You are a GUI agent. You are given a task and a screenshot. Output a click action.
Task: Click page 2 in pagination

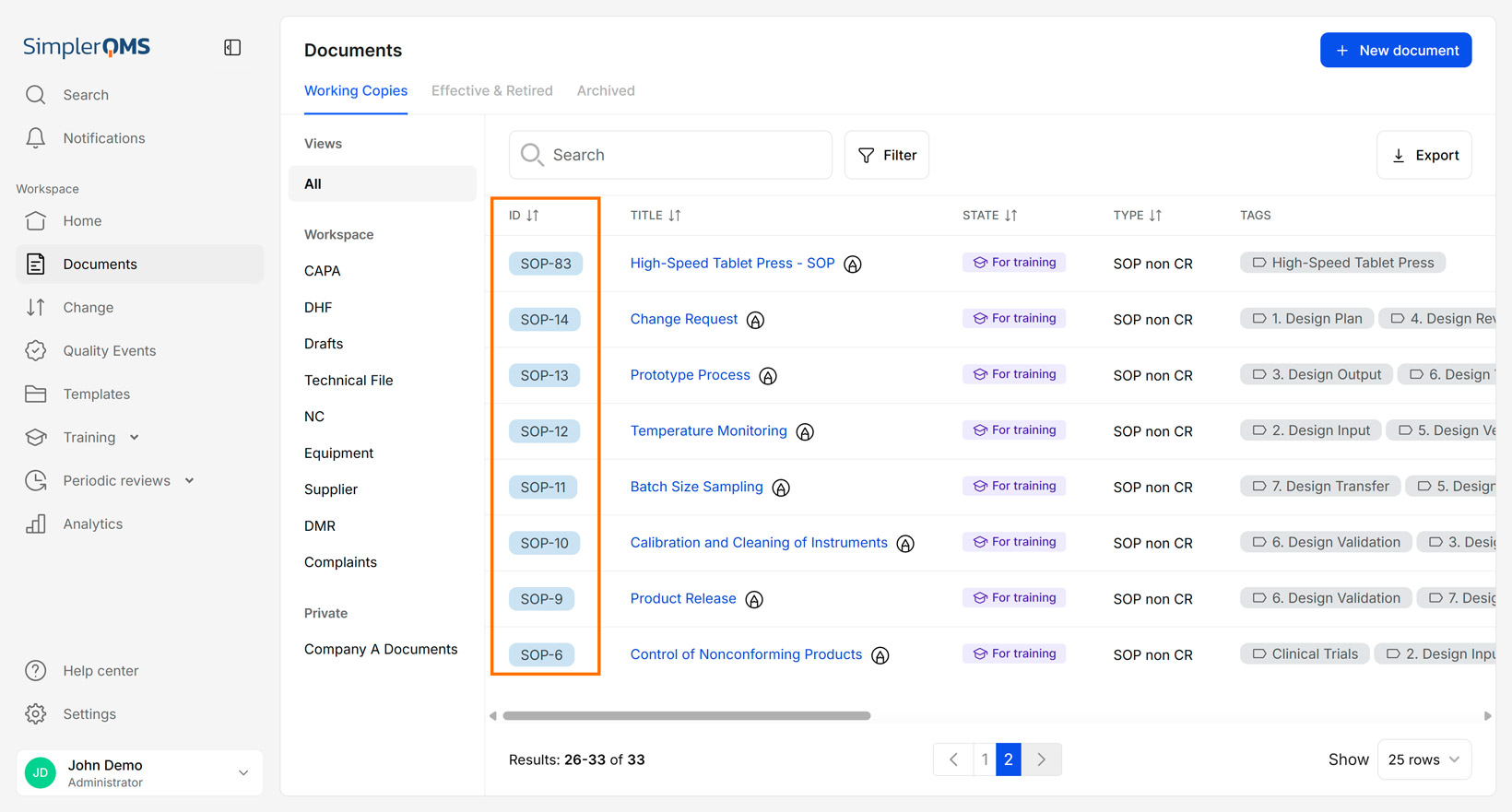1009,760
